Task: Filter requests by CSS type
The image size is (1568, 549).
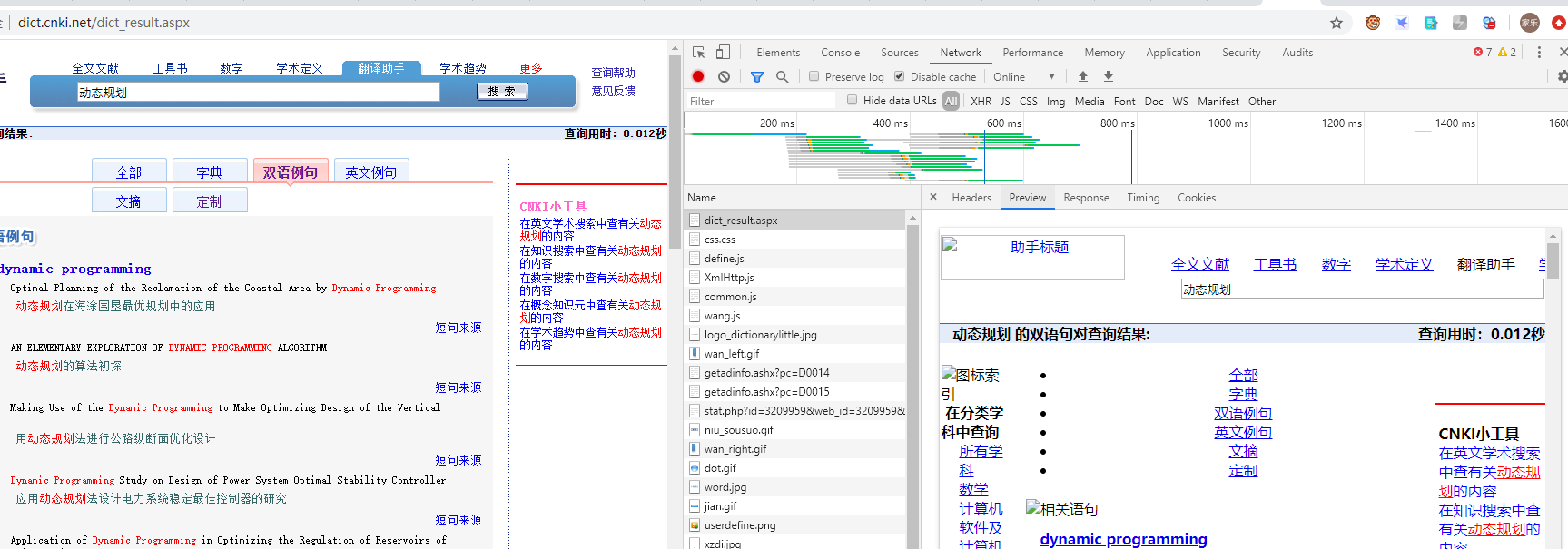Action: 1028,102
